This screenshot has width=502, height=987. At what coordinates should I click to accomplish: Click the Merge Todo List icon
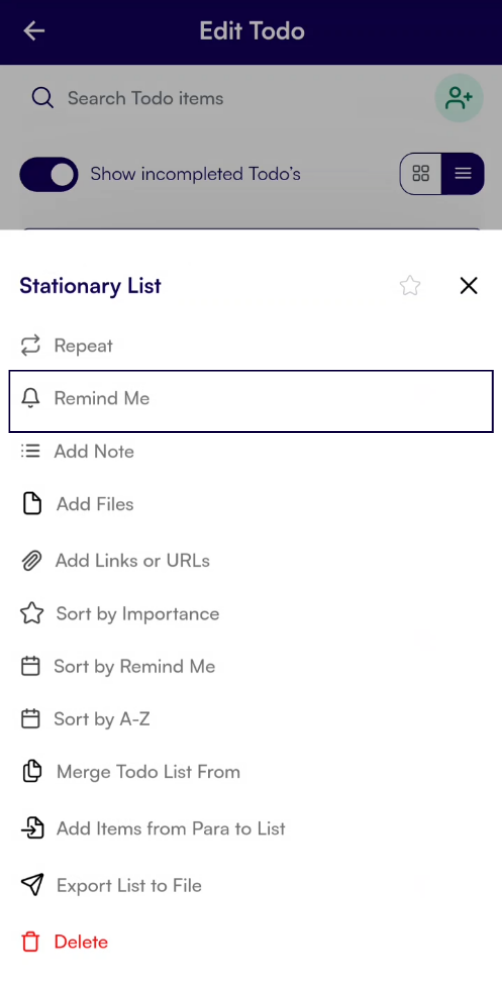pos(31,771)
